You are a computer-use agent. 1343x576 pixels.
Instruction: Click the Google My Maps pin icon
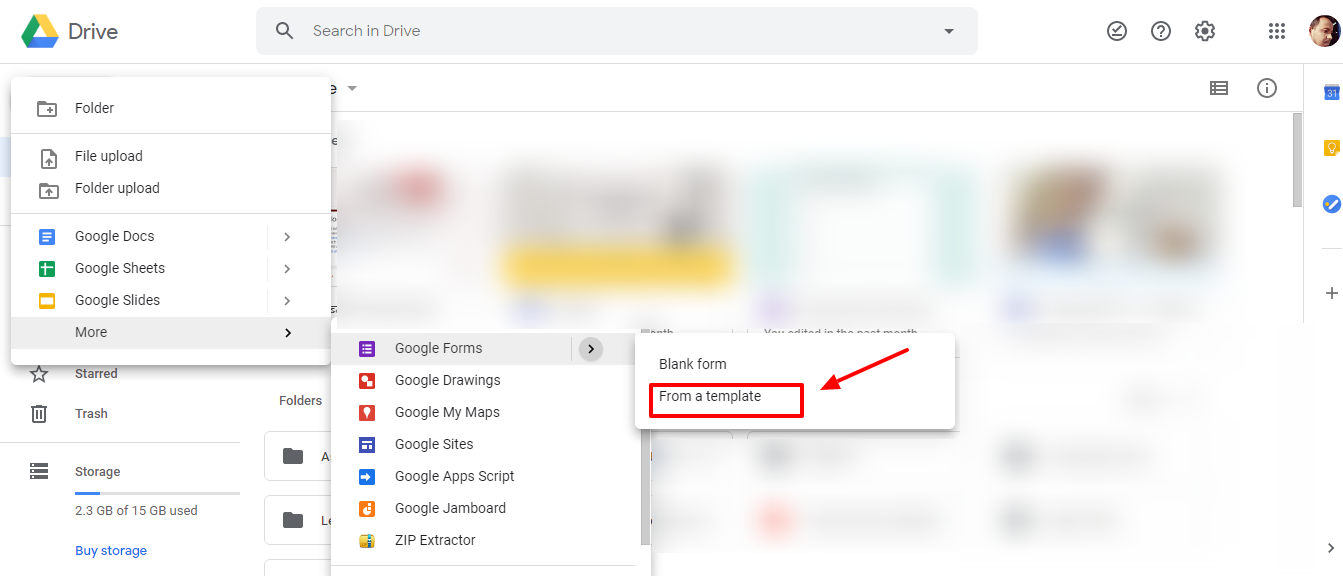tap(367, 412)
